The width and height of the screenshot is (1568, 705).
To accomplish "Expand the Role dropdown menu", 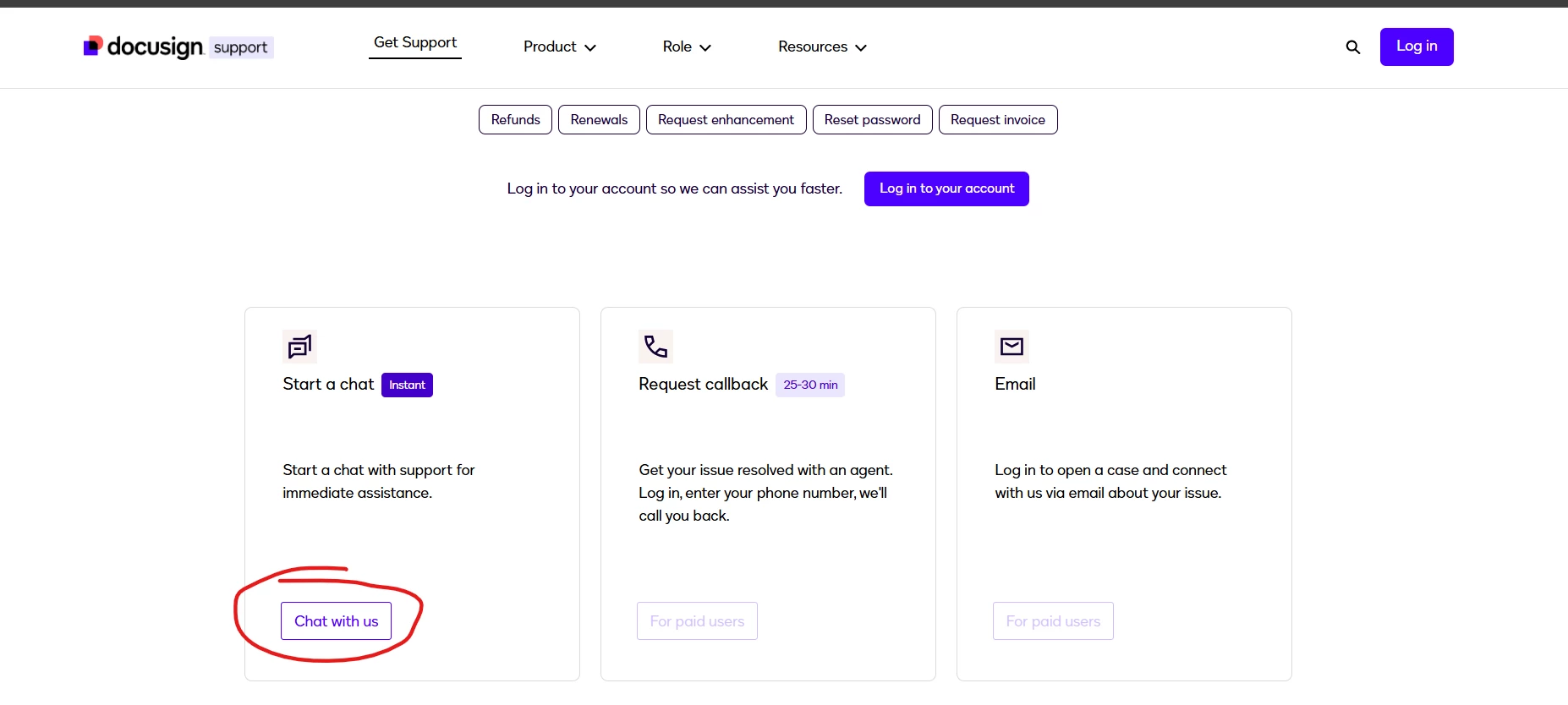I will coord(687,47).
